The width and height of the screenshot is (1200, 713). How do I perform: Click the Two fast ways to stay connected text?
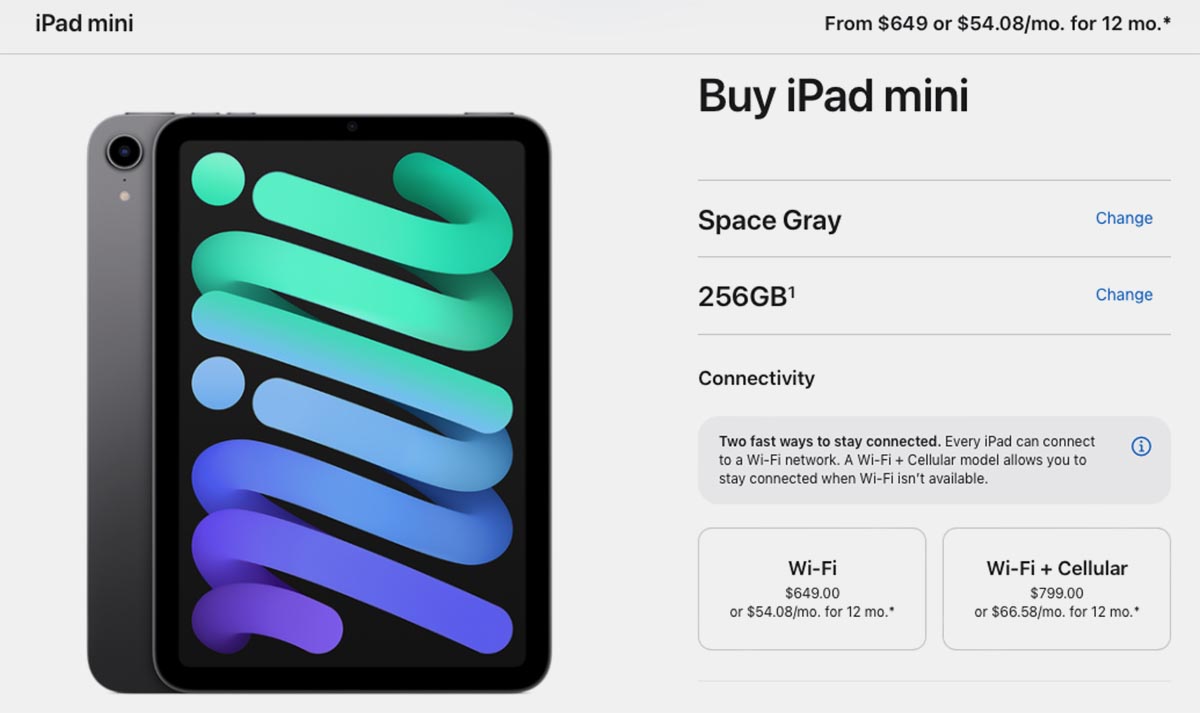click(x=829, y=441)
